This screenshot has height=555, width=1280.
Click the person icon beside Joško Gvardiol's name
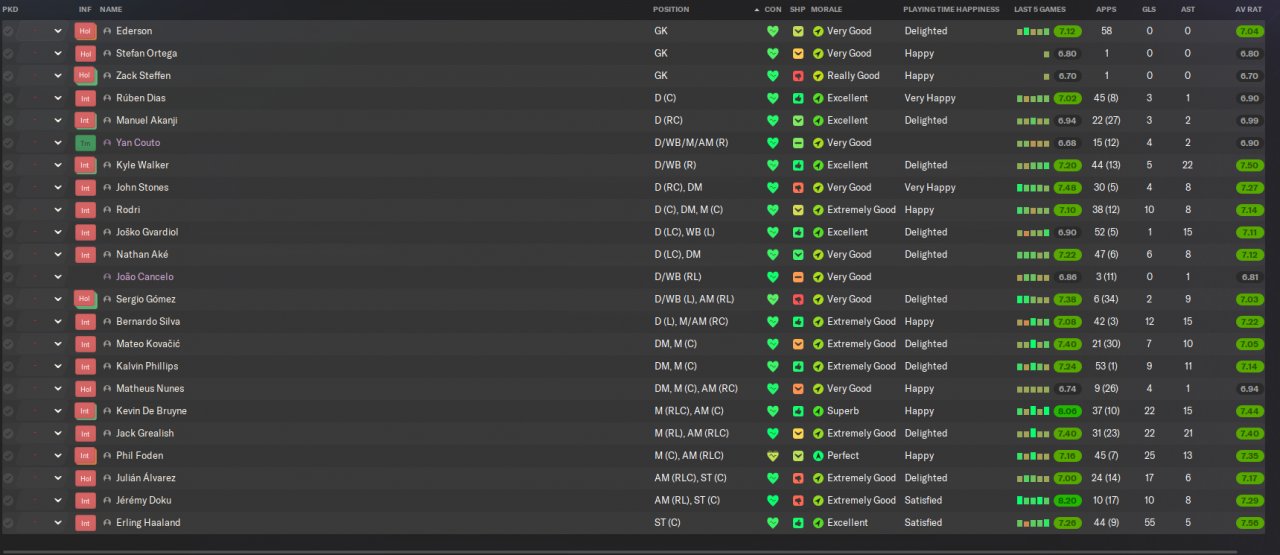tap(107, 232)
